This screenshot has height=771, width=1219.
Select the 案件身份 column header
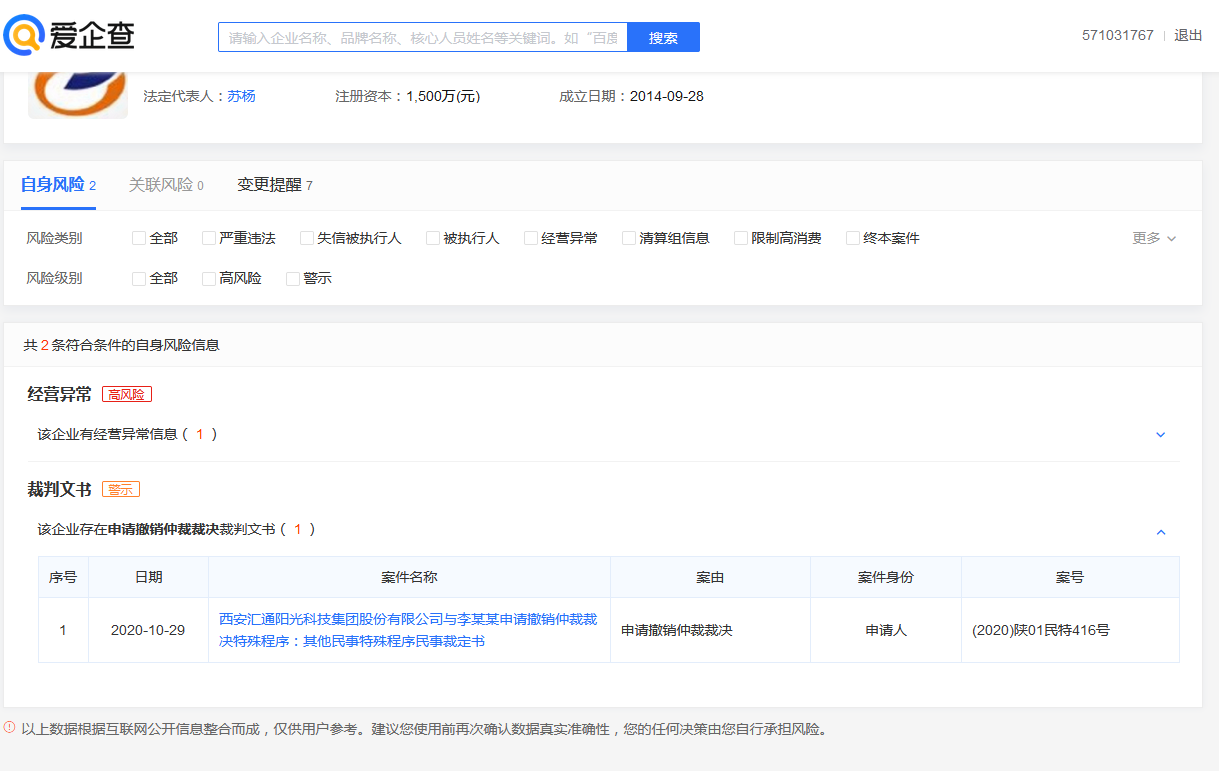886,577
